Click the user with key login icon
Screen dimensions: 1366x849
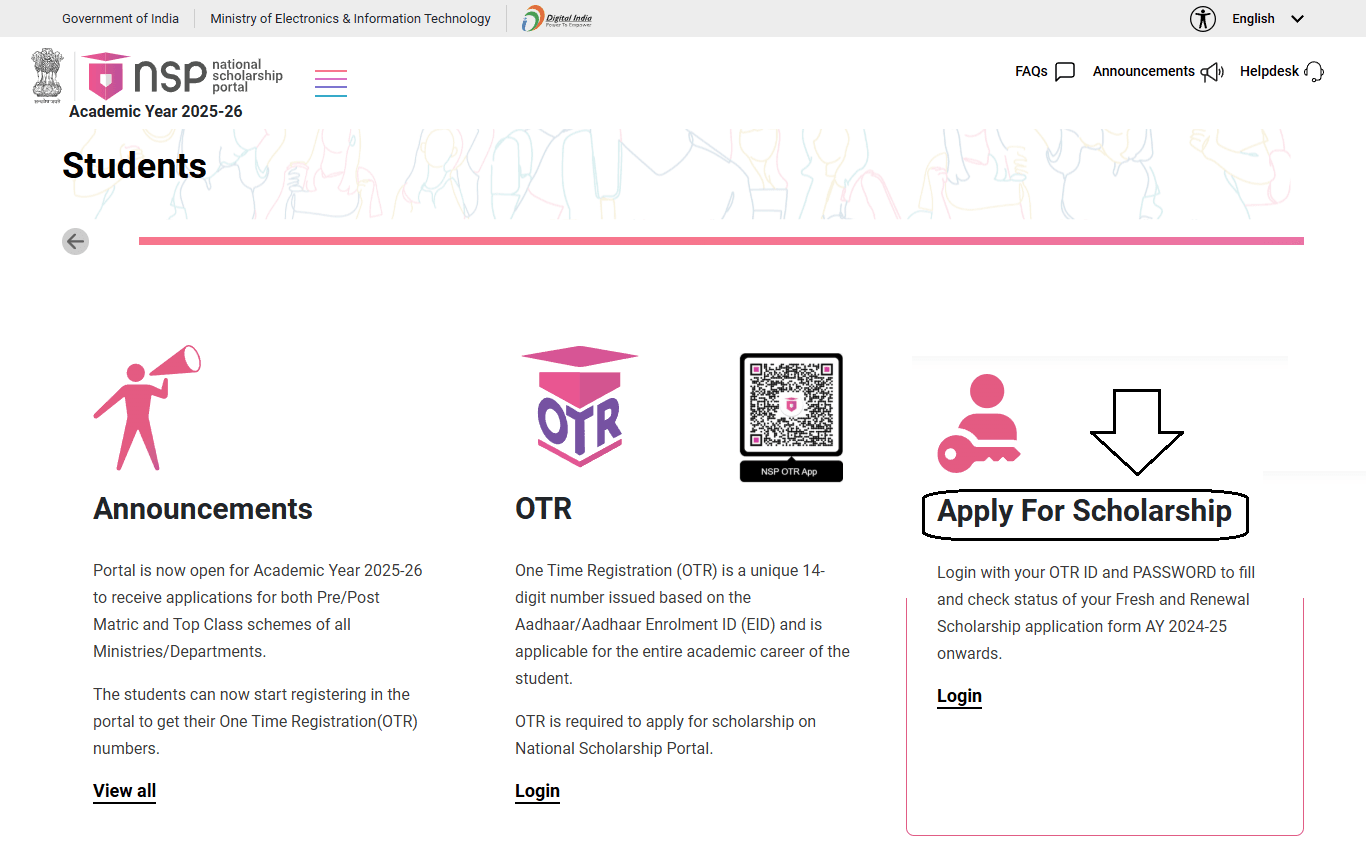[978, 423]
